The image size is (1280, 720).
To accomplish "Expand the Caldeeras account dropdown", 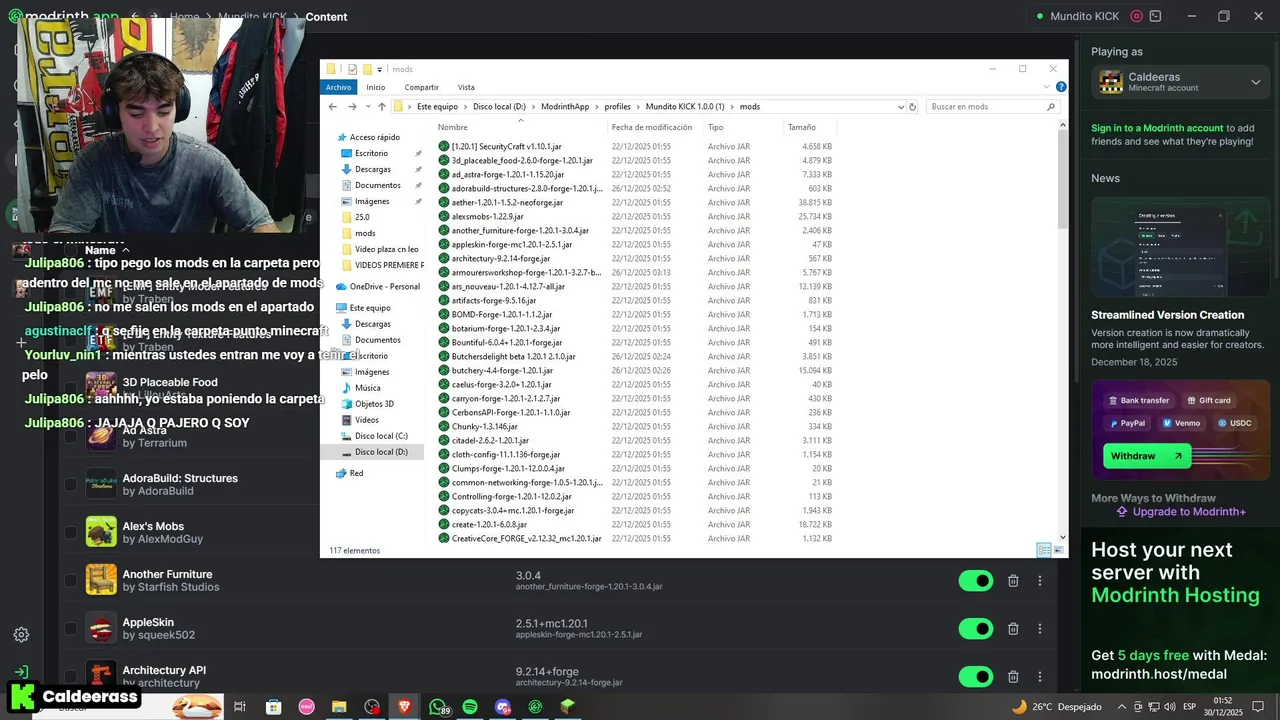I will (1256, 83).
